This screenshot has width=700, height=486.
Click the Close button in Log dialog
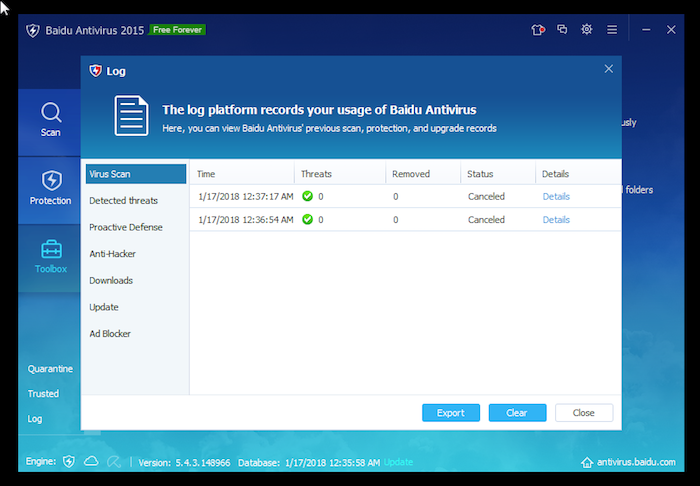point(584,413)
